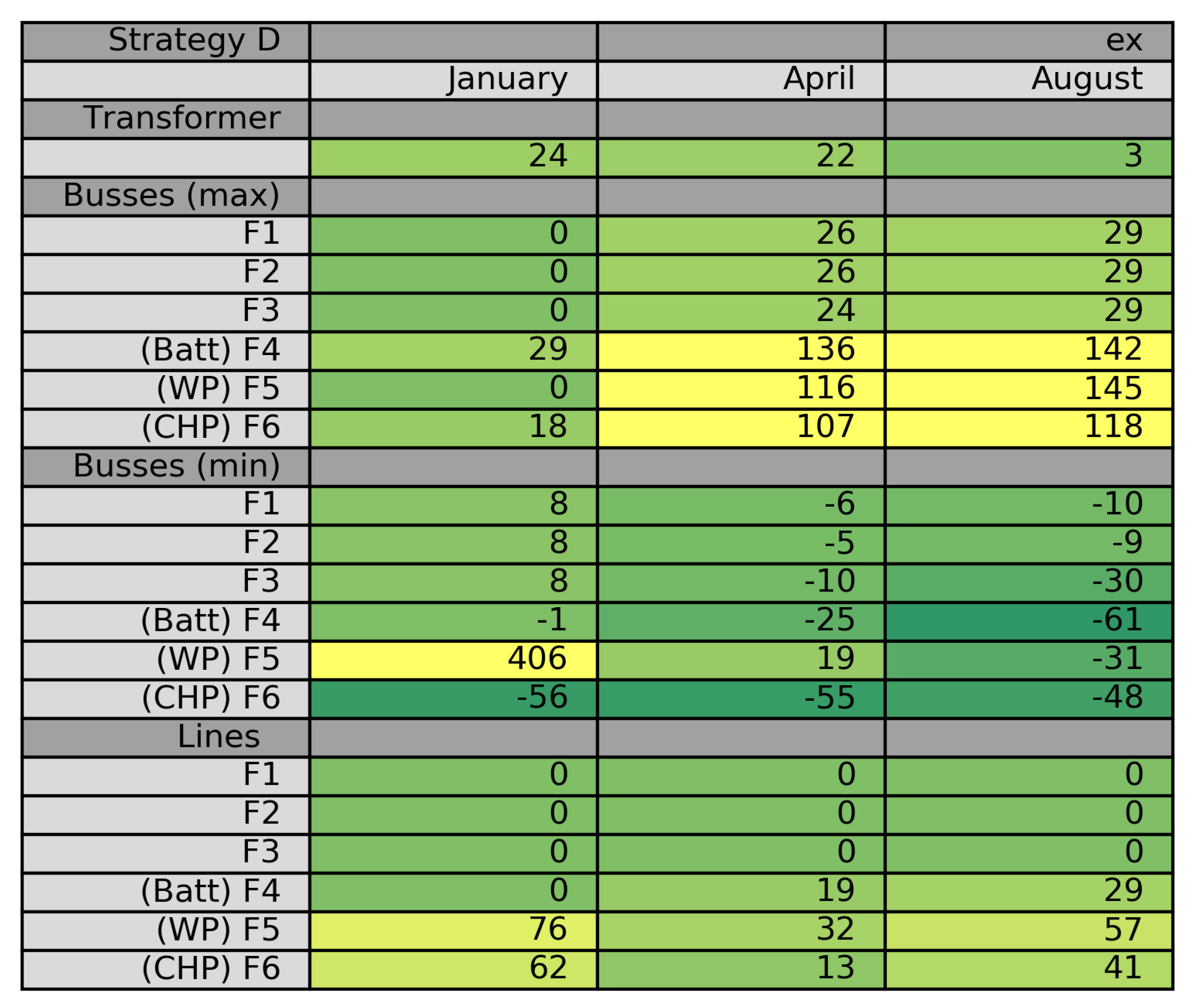The height and width of the screenshot is (1008, 1196).
Task: Click the cell with value 145
Action: [x=1028, y=389]
